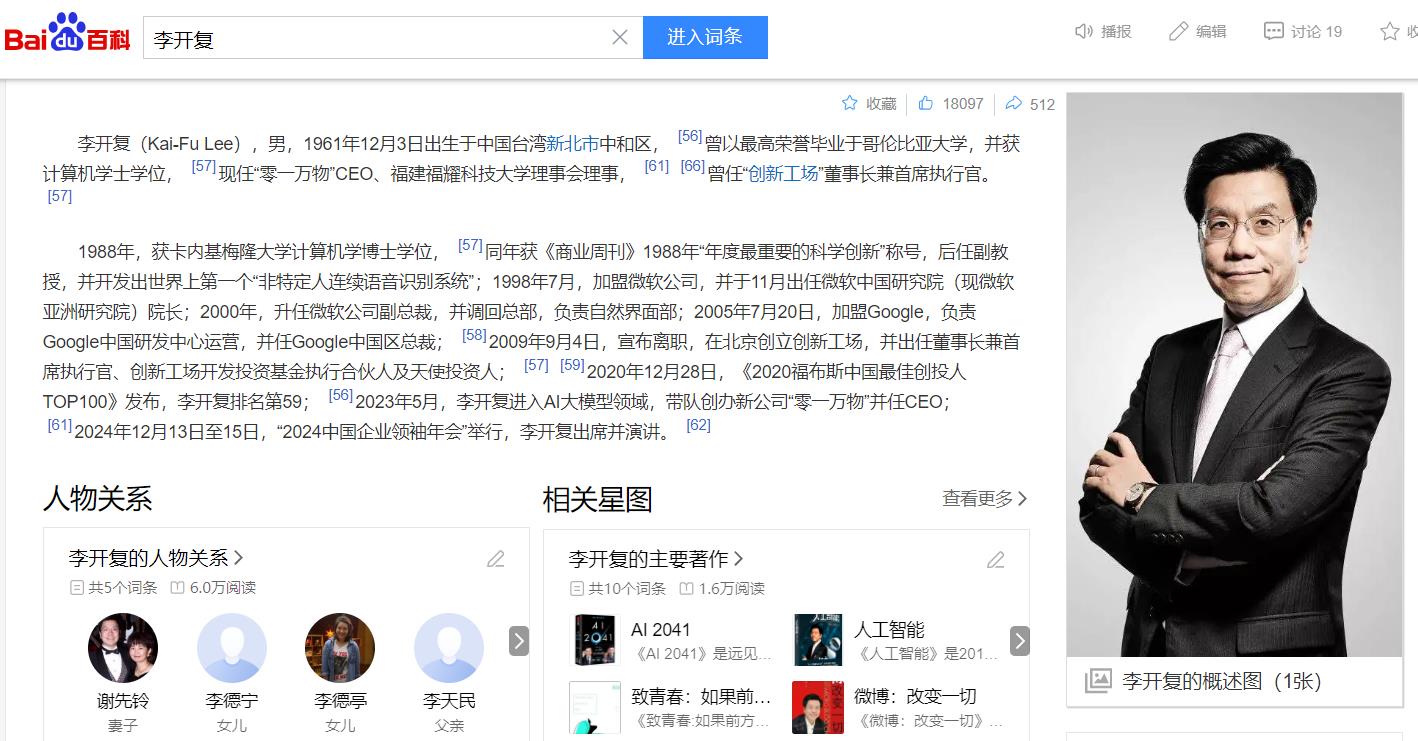Open citation reference [59]
This screenshot has width=1418, height=741.
[x=572, y=365]
